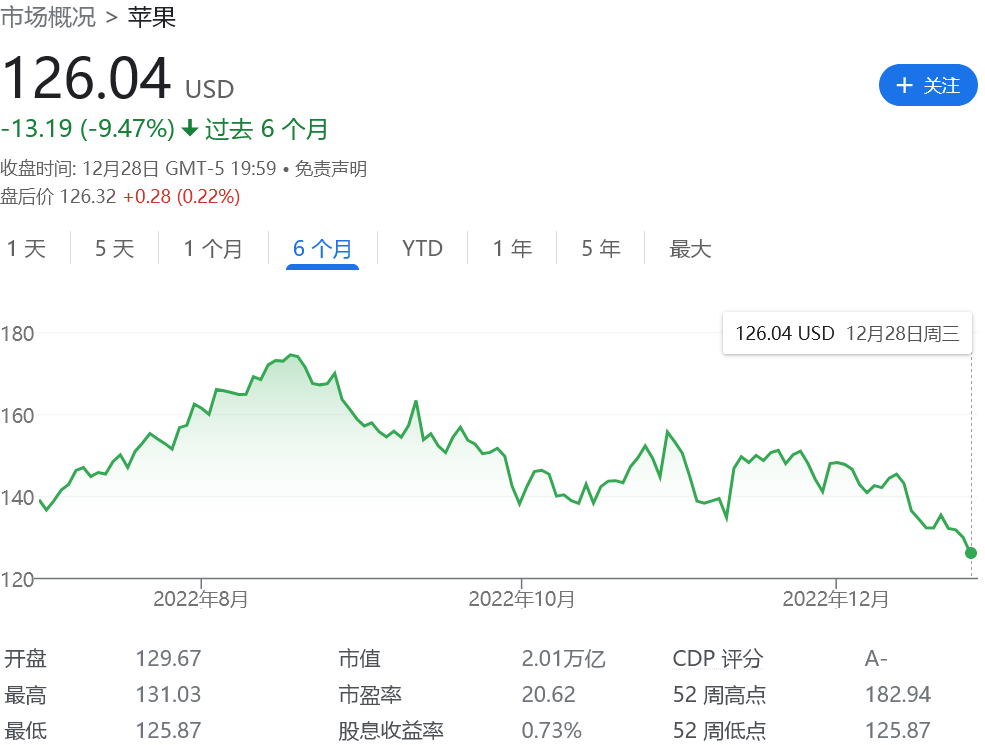Click the 市盈率 label
Image resolution: width=985 pixels, height=745 pixels.
(x=369, y=694)
